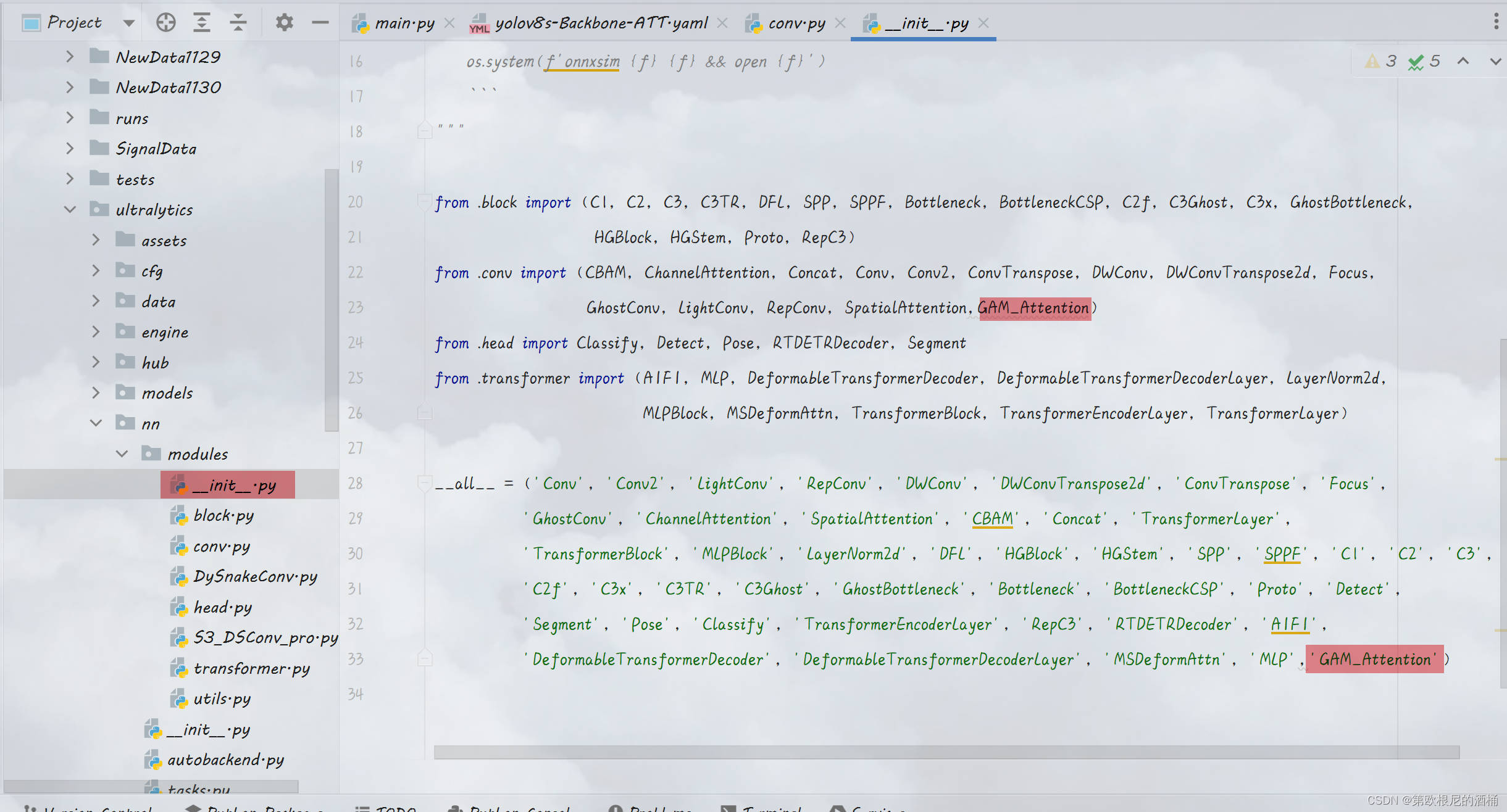Toggle fold end marker at line 18
This screenshot has width=1507, height=812.
(425, 130)
